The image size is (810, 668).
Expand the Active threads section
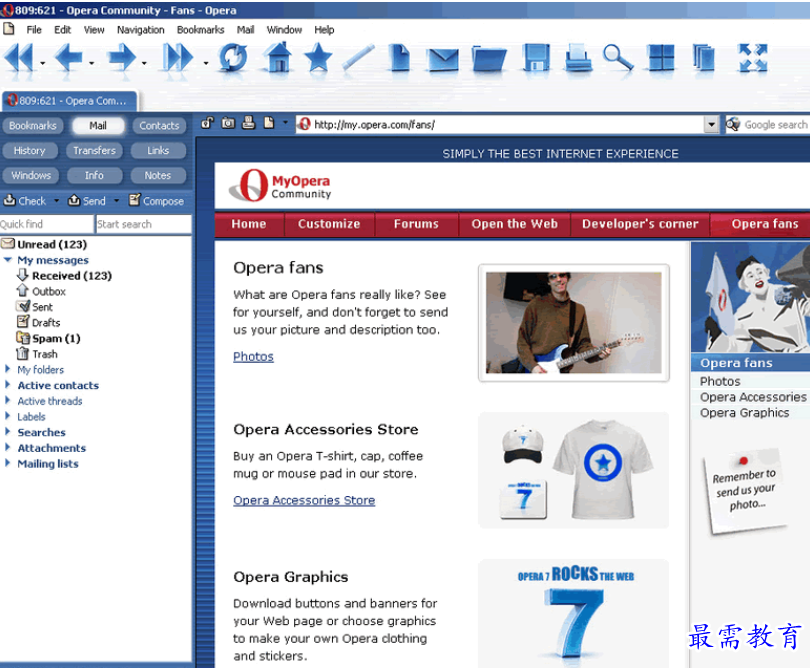click(x=8, y=400)
